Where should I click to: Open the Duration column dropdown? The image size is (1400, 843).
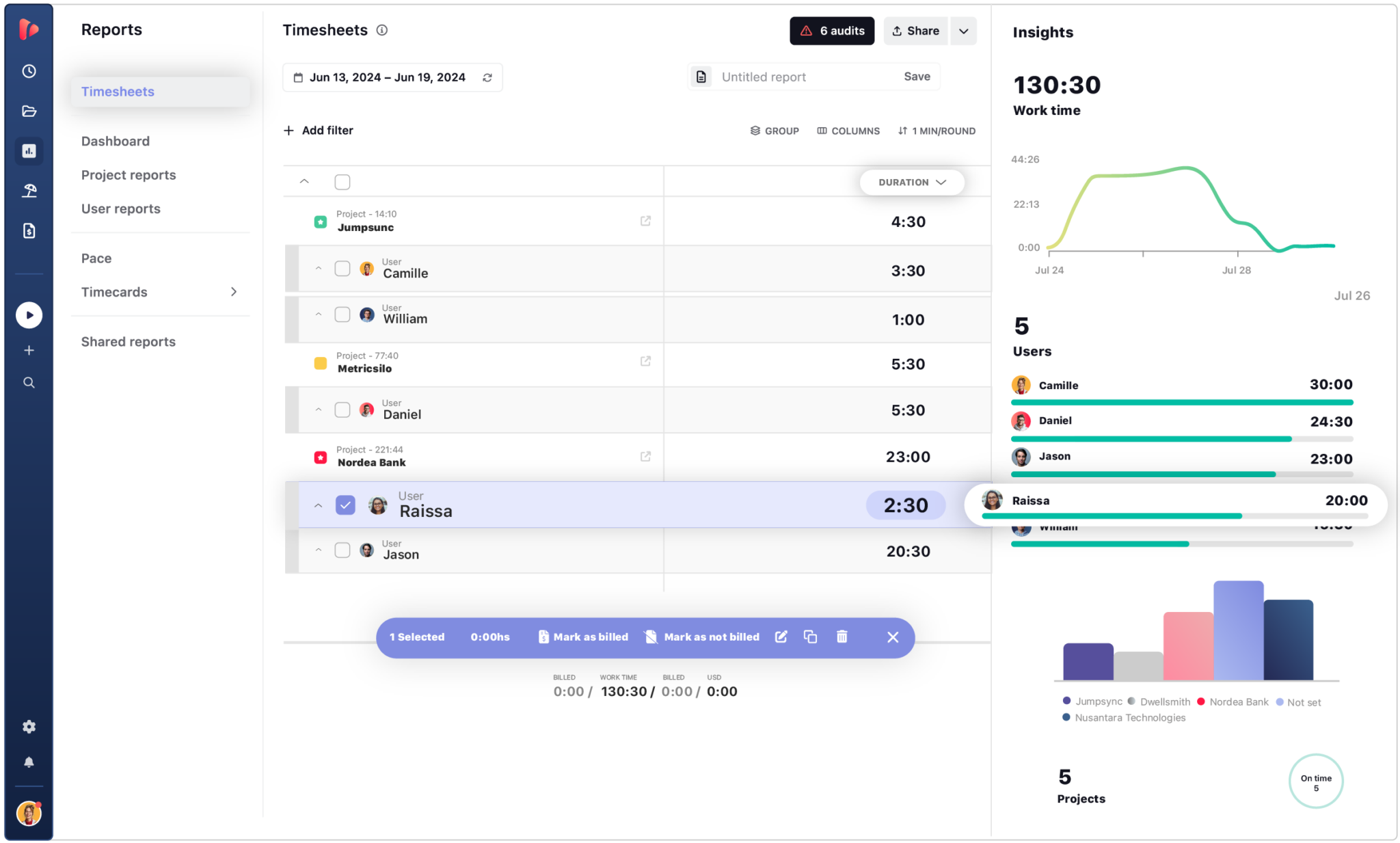coord(912,182)
